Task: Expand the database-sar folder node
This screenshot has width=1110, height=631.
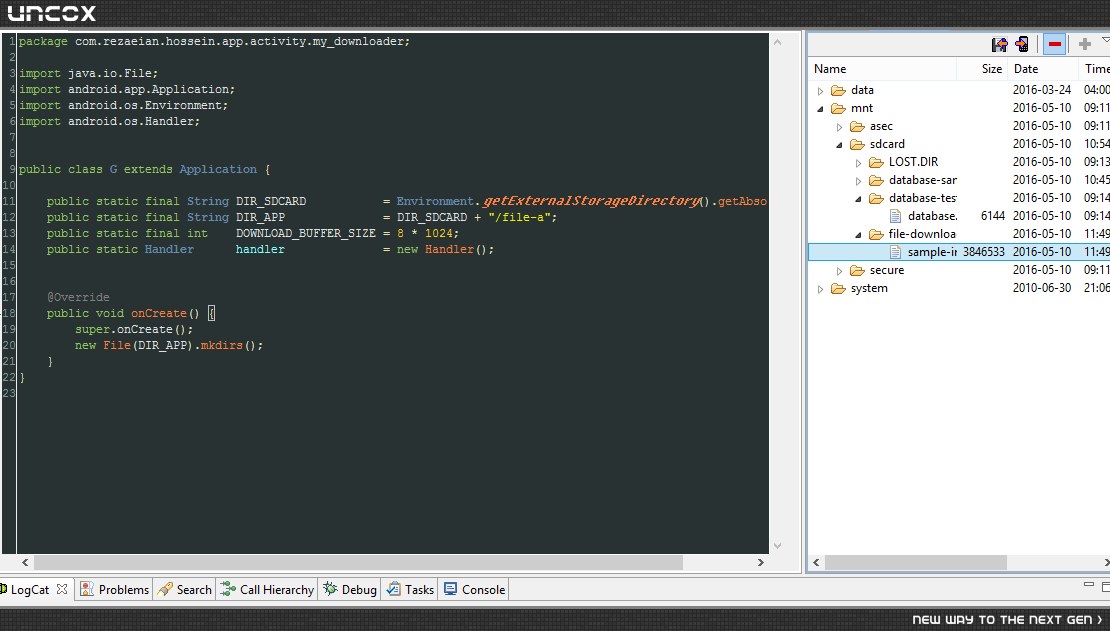Action: pyautogui.click(x=859, y=181)
